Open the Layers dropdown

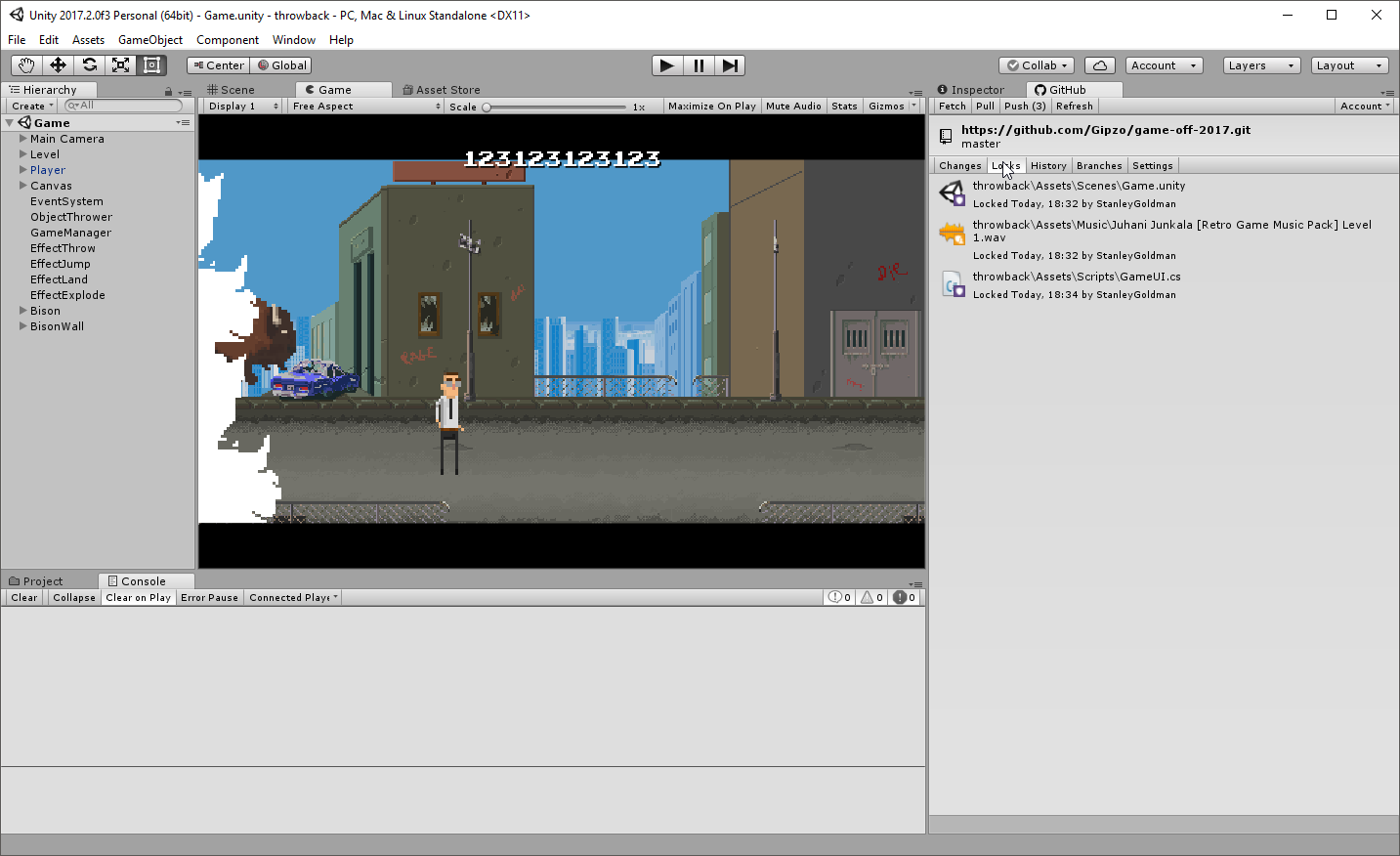pos(1260,64)
